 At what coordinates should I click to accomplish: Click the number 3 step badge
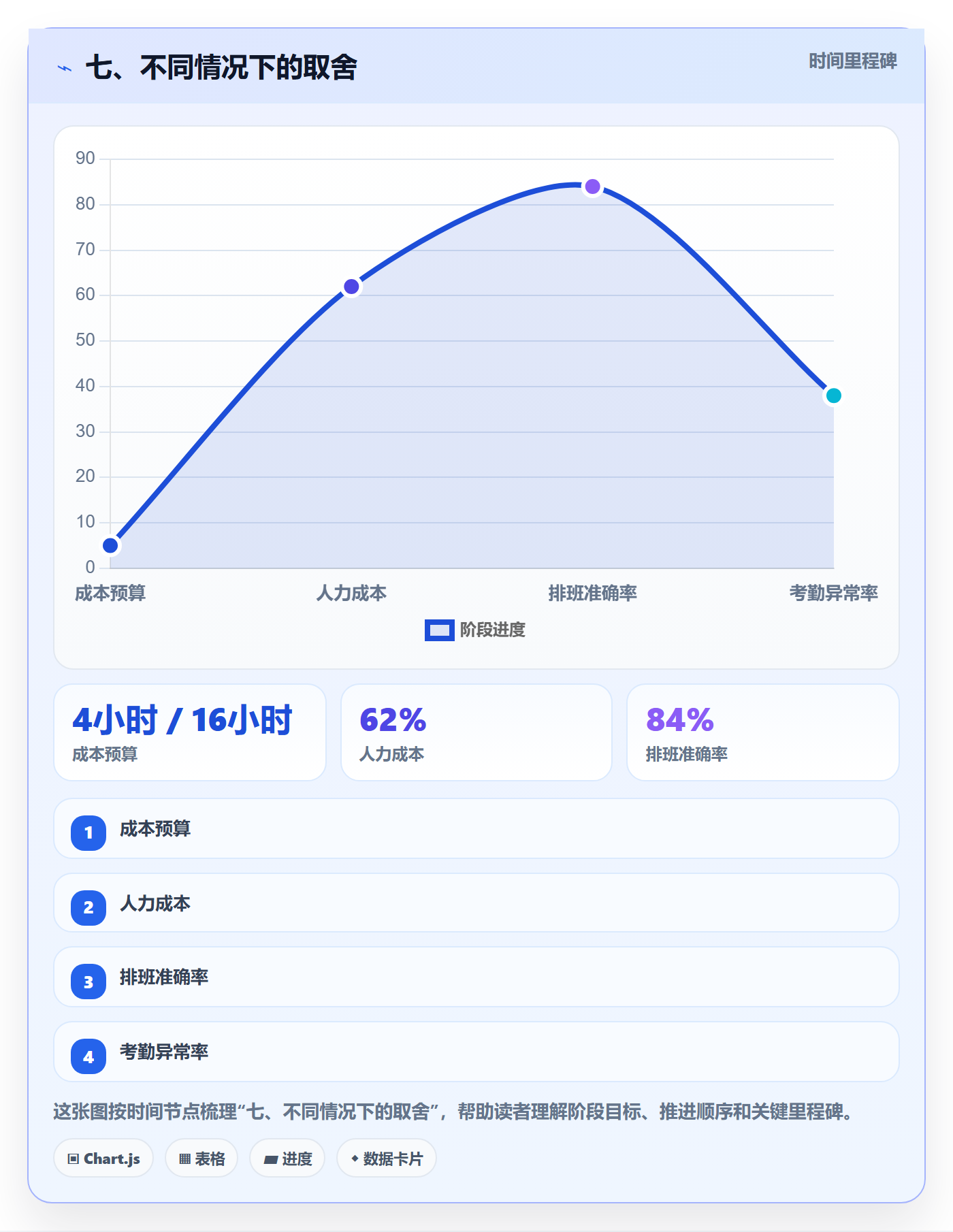click(x=88, y=982)
